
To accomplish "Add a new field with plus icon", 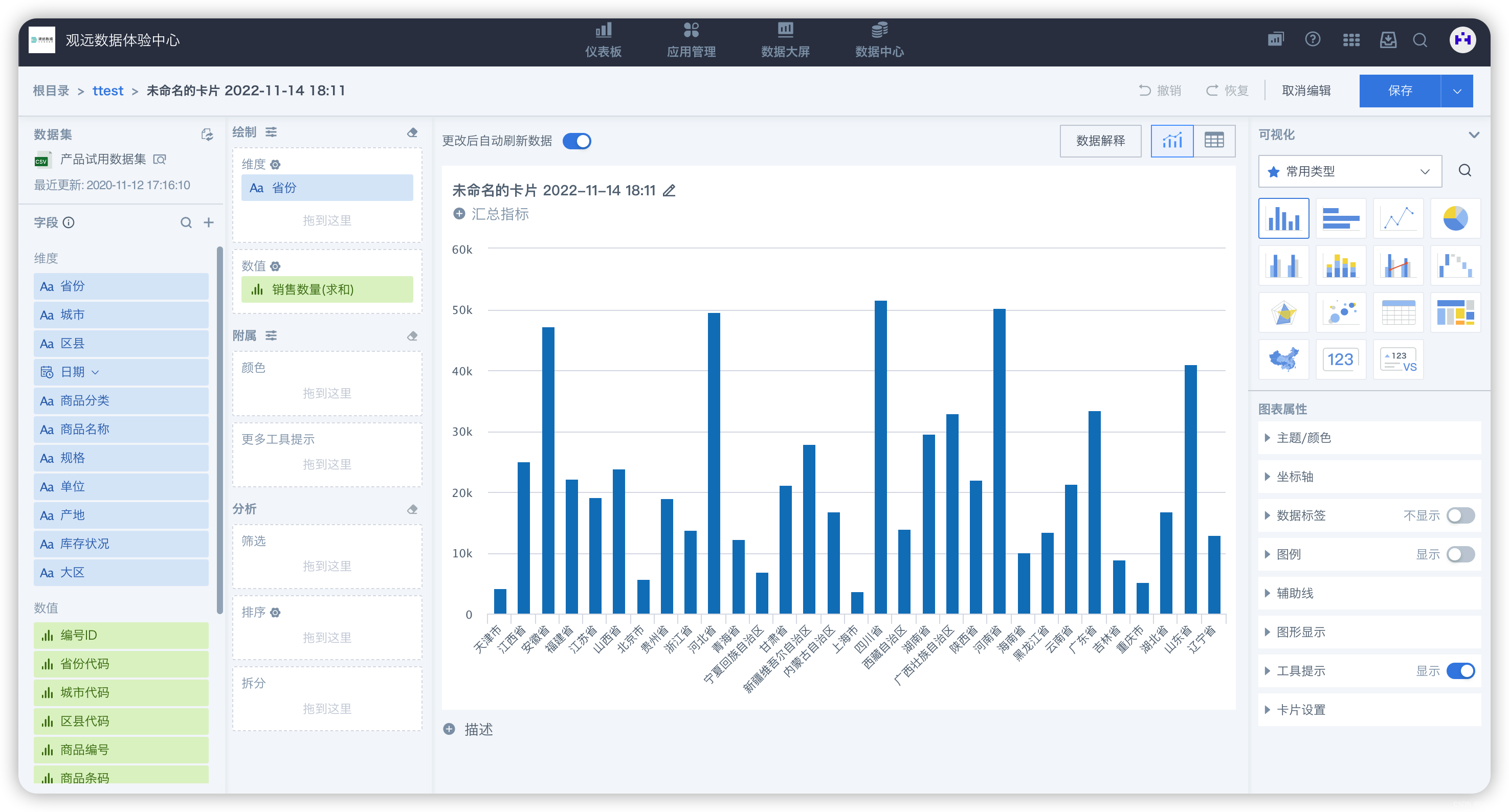I will tap(209, 222).
